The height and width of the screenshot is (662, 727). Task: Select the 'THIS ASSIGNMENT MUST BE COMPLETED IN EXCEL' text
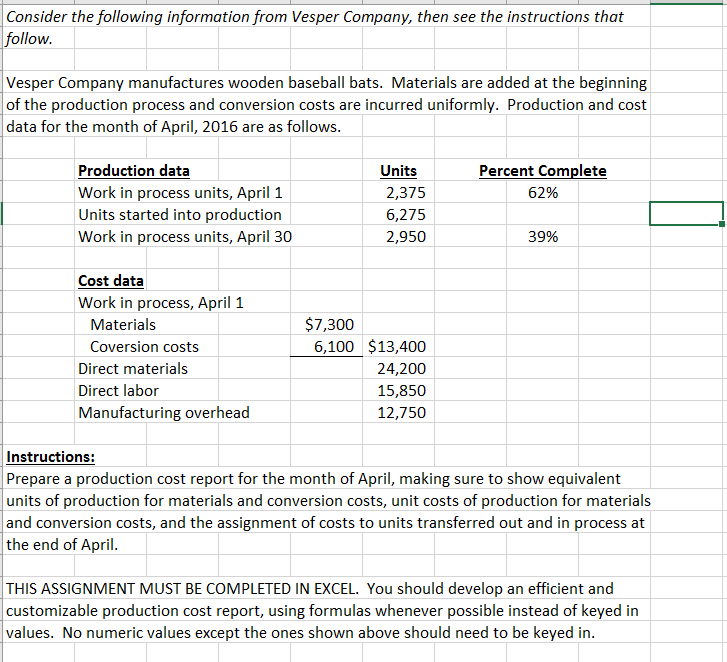[183, 589]
